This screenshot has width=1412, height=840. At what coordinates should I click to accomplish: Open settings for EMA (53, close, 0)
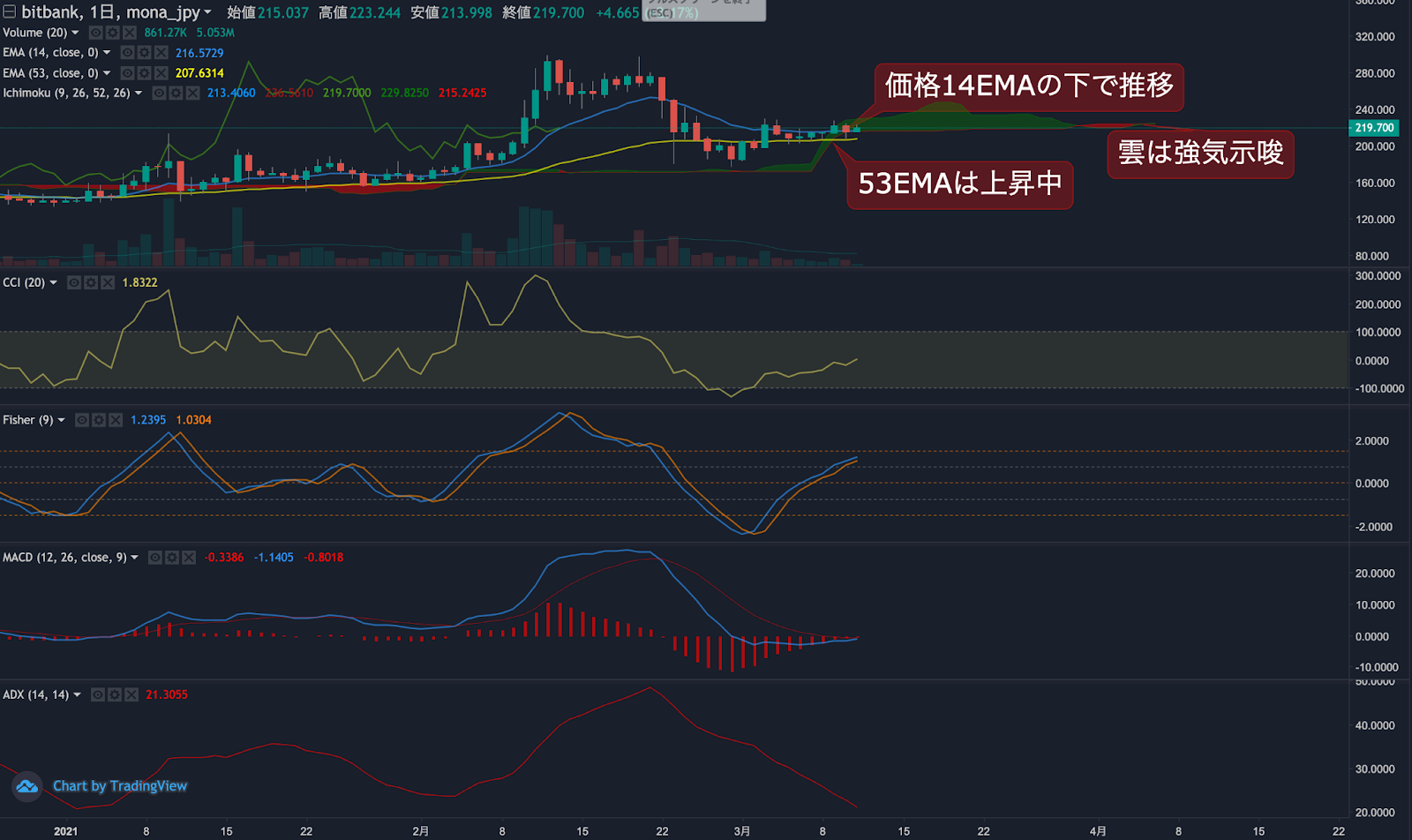pyautogui.click(x=145, y=73)
